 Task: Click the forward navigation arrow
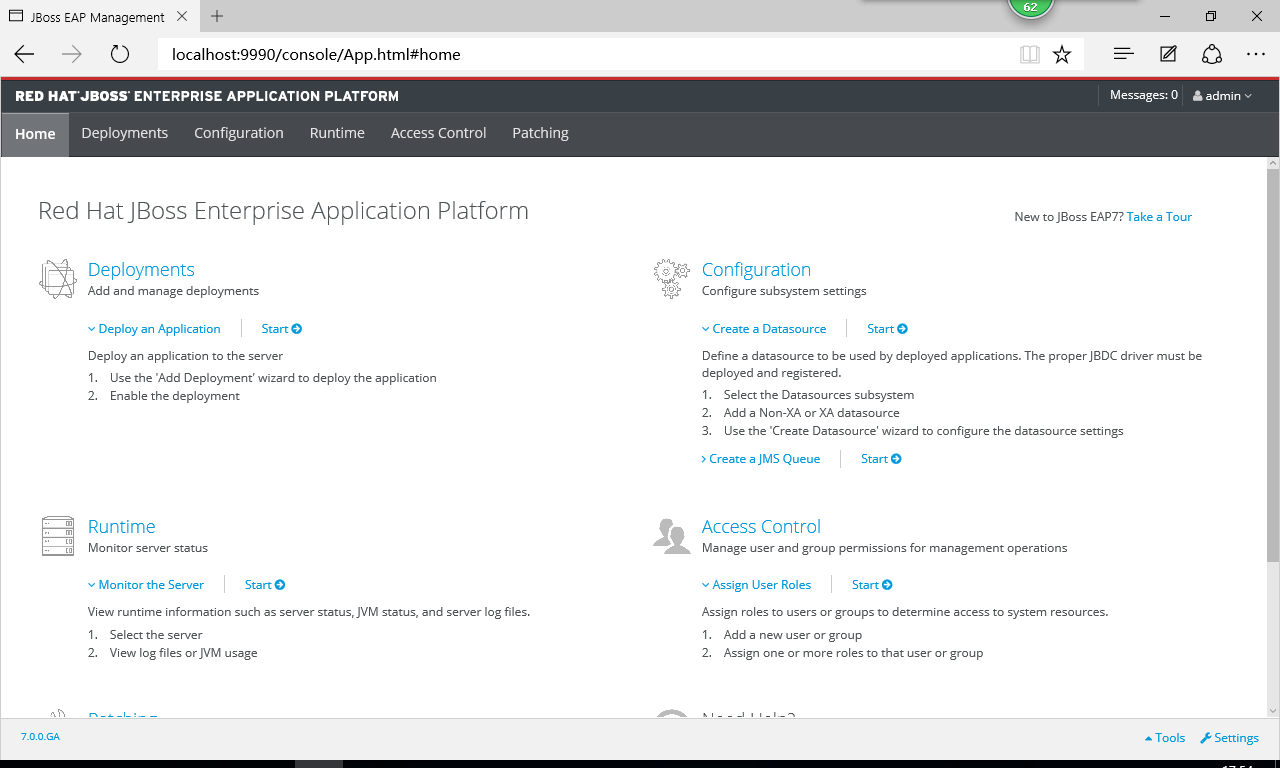tap(72, 55)
